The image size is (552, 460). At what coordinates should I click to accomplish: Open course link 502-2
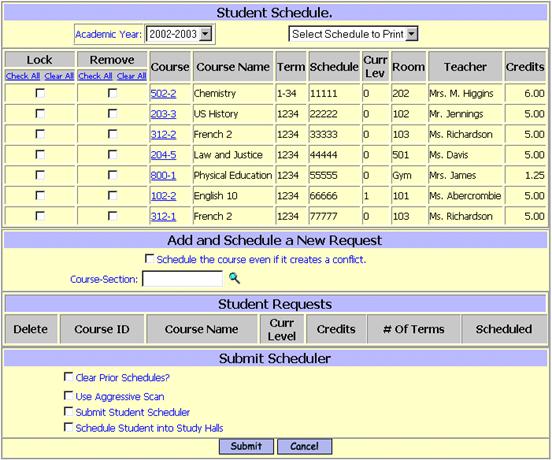[x=163, y=94]
